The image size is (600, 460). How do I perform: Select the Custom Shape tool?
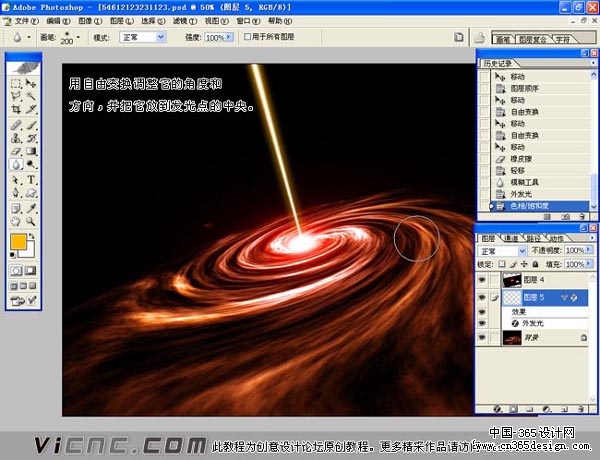coord(31,193)
